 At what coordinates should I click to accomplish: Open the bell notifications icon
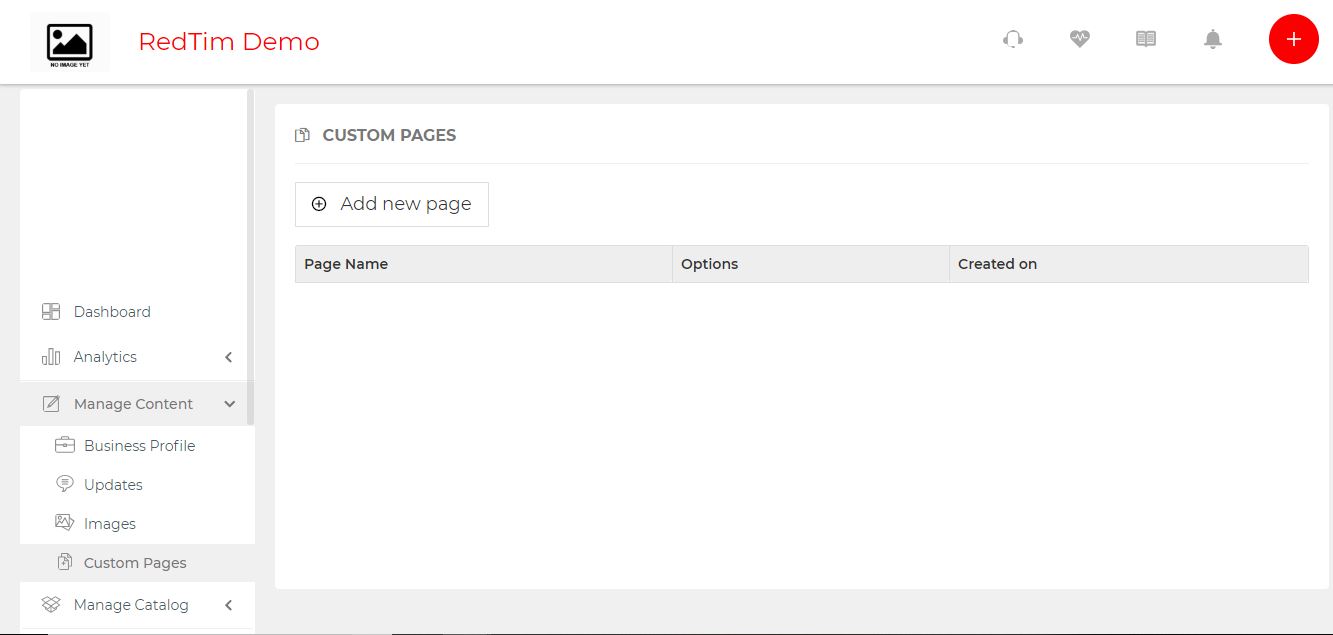tap(1213, 39)
